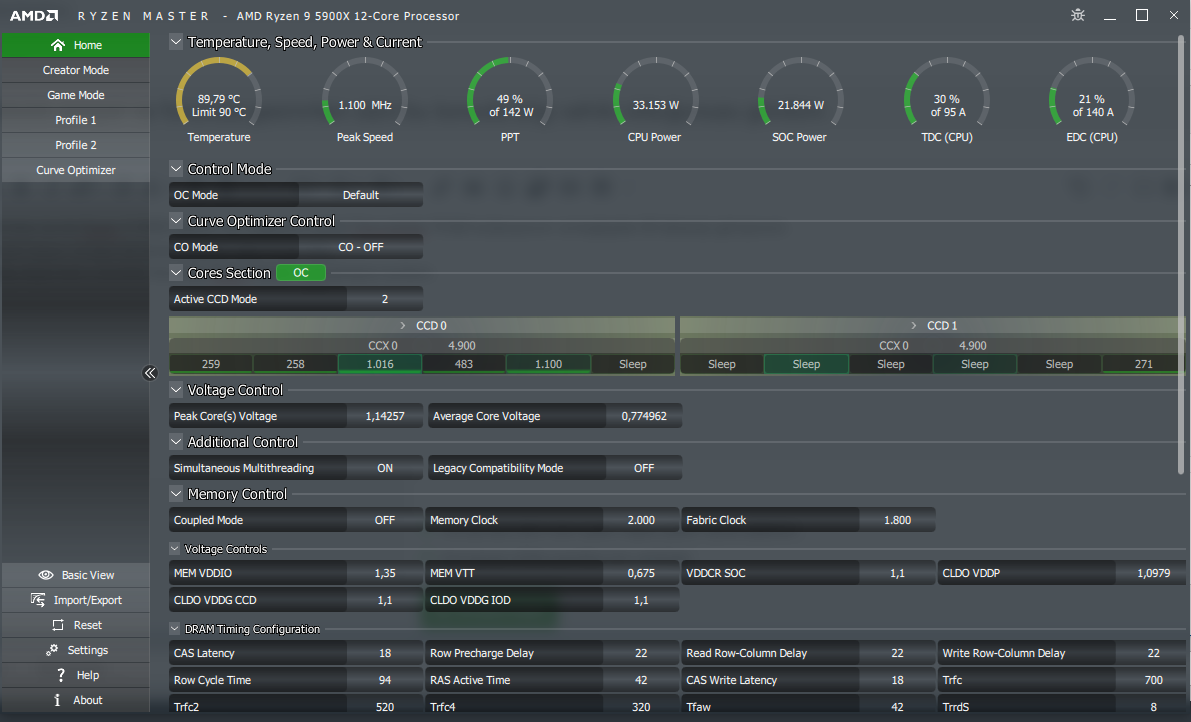Click core cell showing 1.016
This screenshot has width=1191, height=722.
click(380, 364)
